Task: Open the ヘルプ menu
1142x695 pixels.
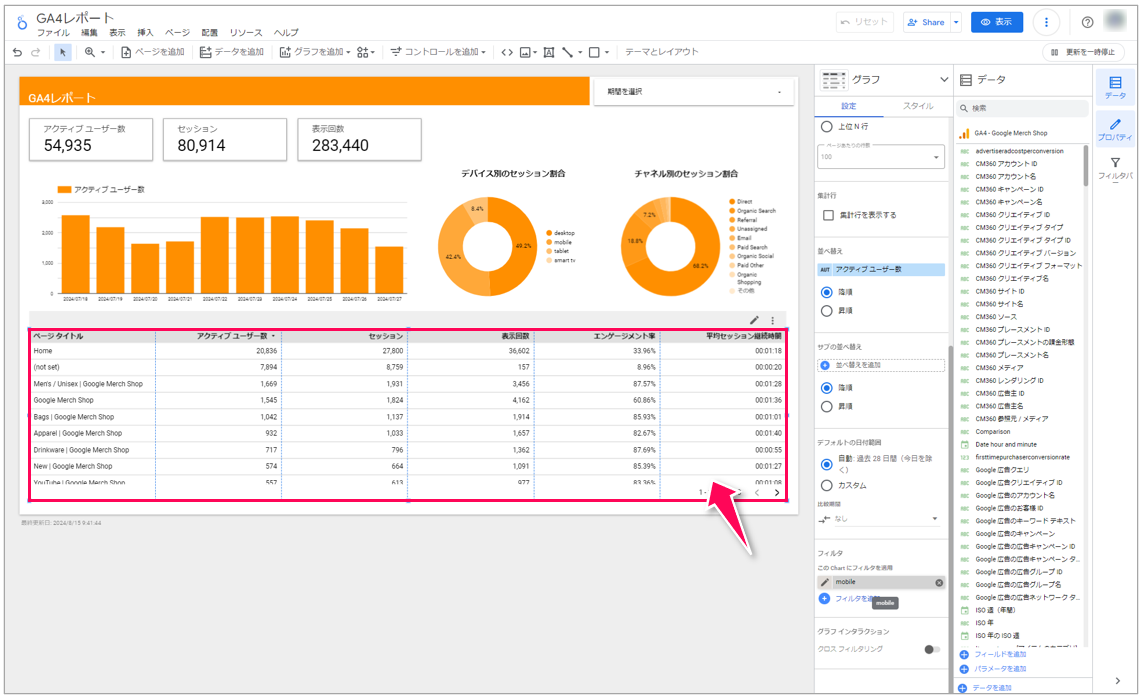Action: 286,33
